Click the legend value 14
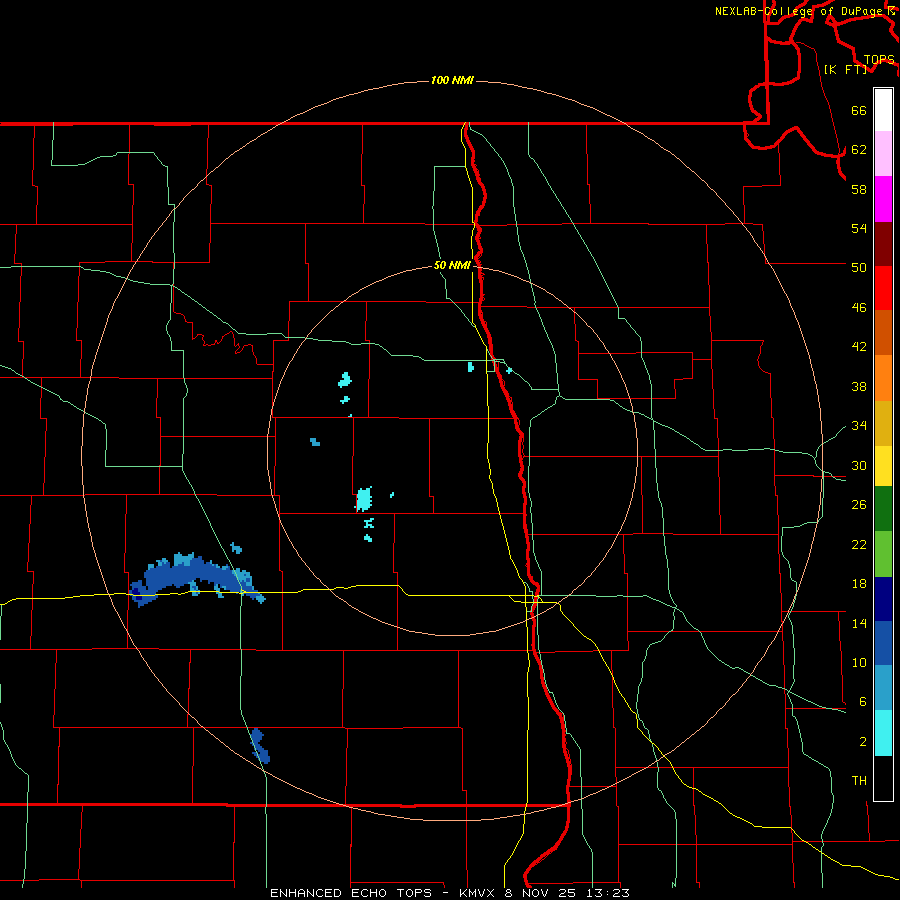Image resolution: width=900 pixels, height=900 pixels. tap(859, 623)
